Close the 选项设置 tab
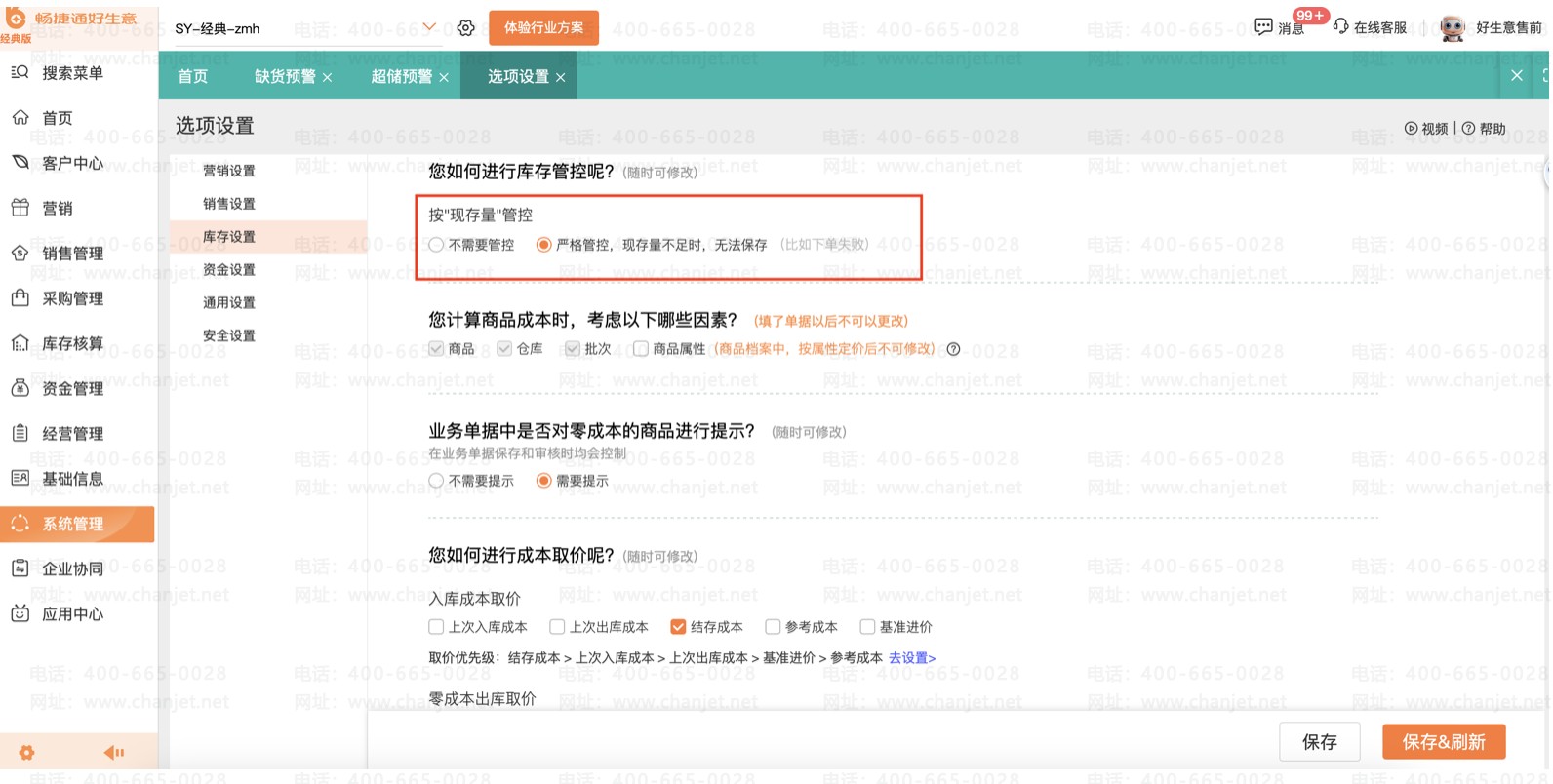The width and height of the screenshot is (1553, 784). coord(561,77)
